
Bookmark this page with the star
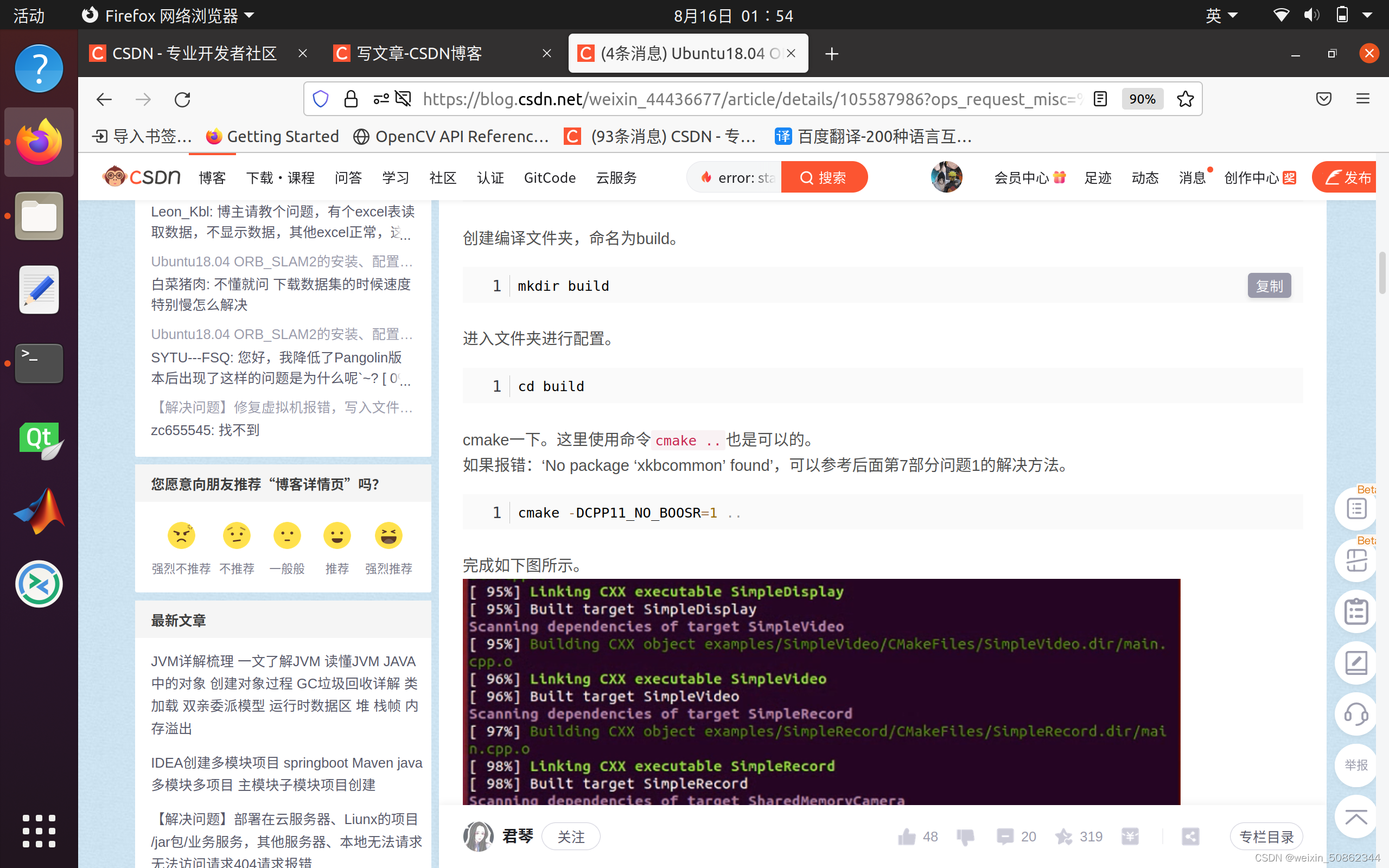(1185, 99)
